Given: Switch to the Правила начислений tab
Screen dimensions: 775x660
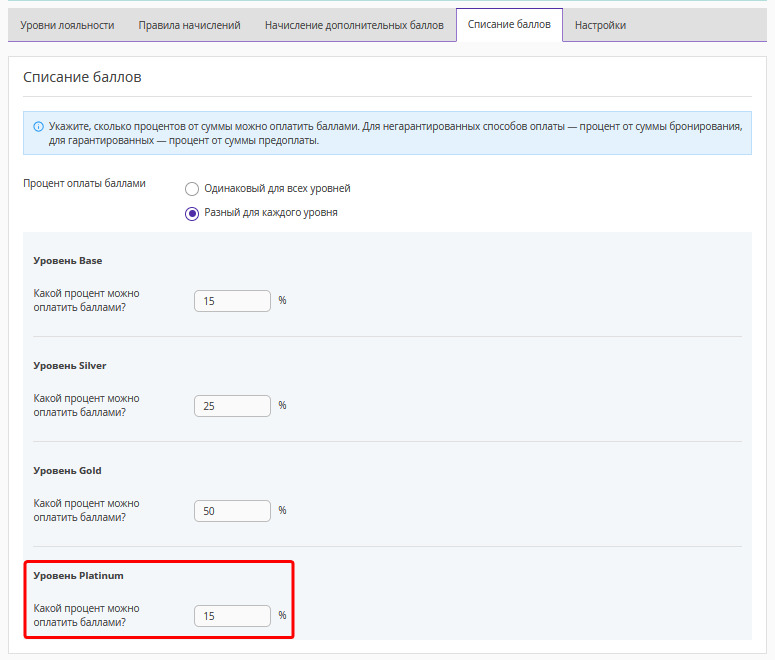Looking at the screenshot, I should [190, 25].
